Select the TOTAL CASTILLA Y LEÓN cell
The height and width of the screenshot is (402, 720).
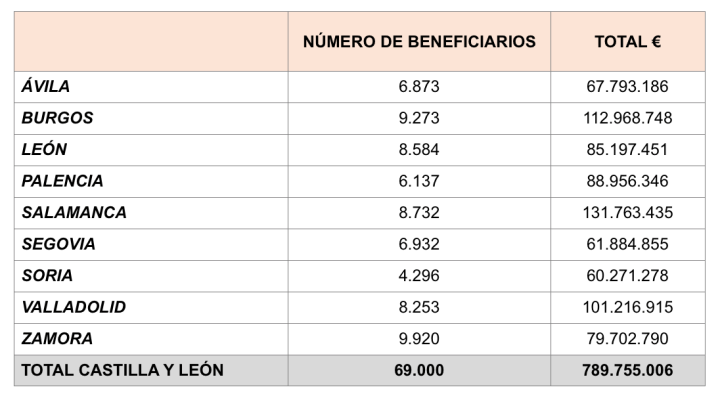click(122, 371)
